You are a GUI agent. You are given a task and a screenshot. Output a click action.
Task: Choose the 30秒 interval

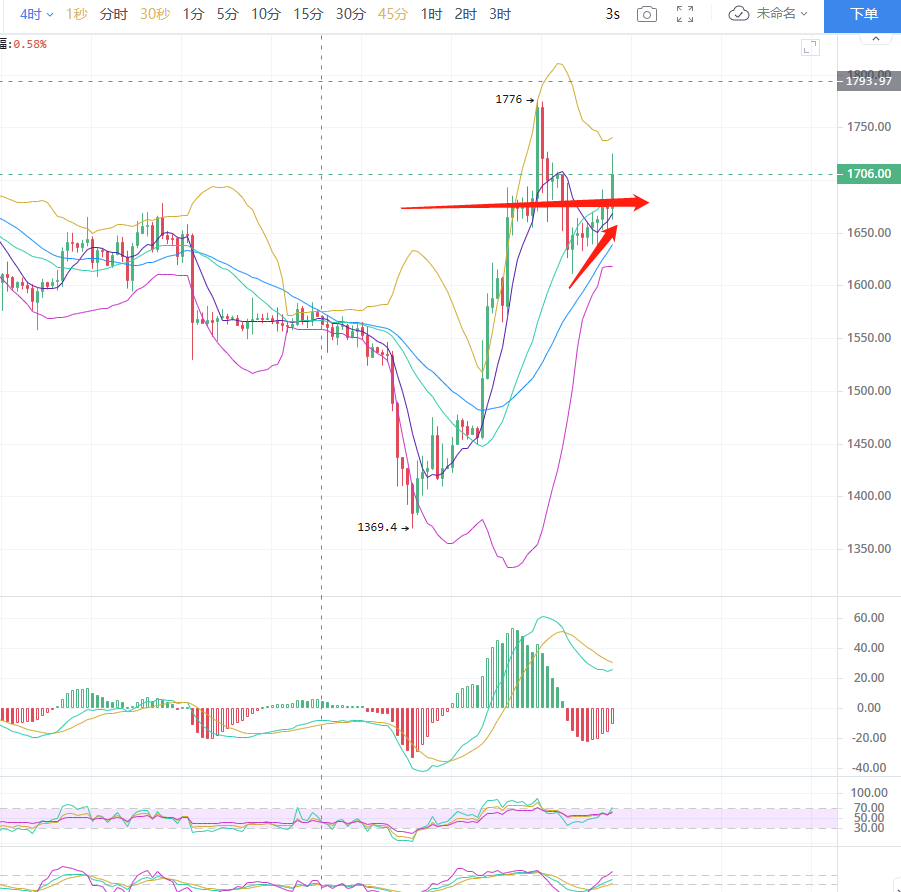point(154,14)
